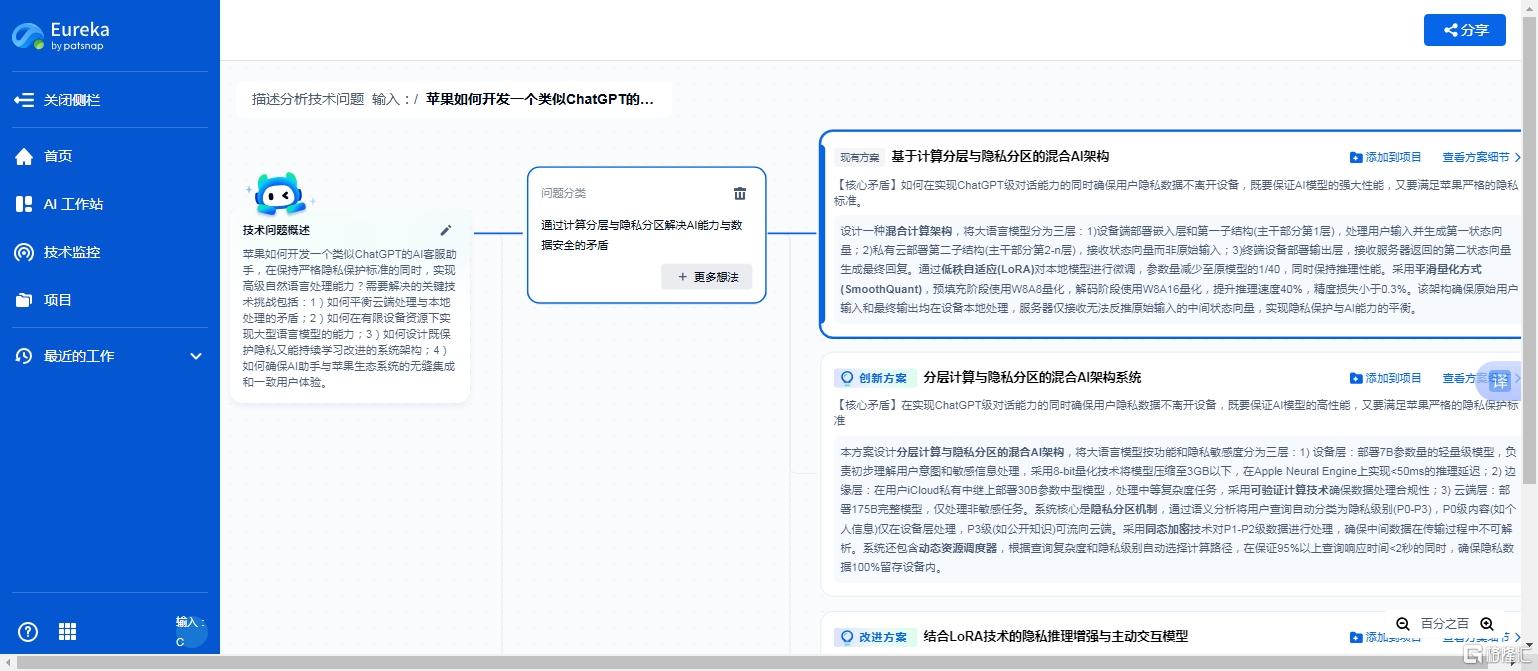1538x671 pixels.
Task: Open solution 基于计算分层与隐私分区的混合AI架构
Action: 1000,156
